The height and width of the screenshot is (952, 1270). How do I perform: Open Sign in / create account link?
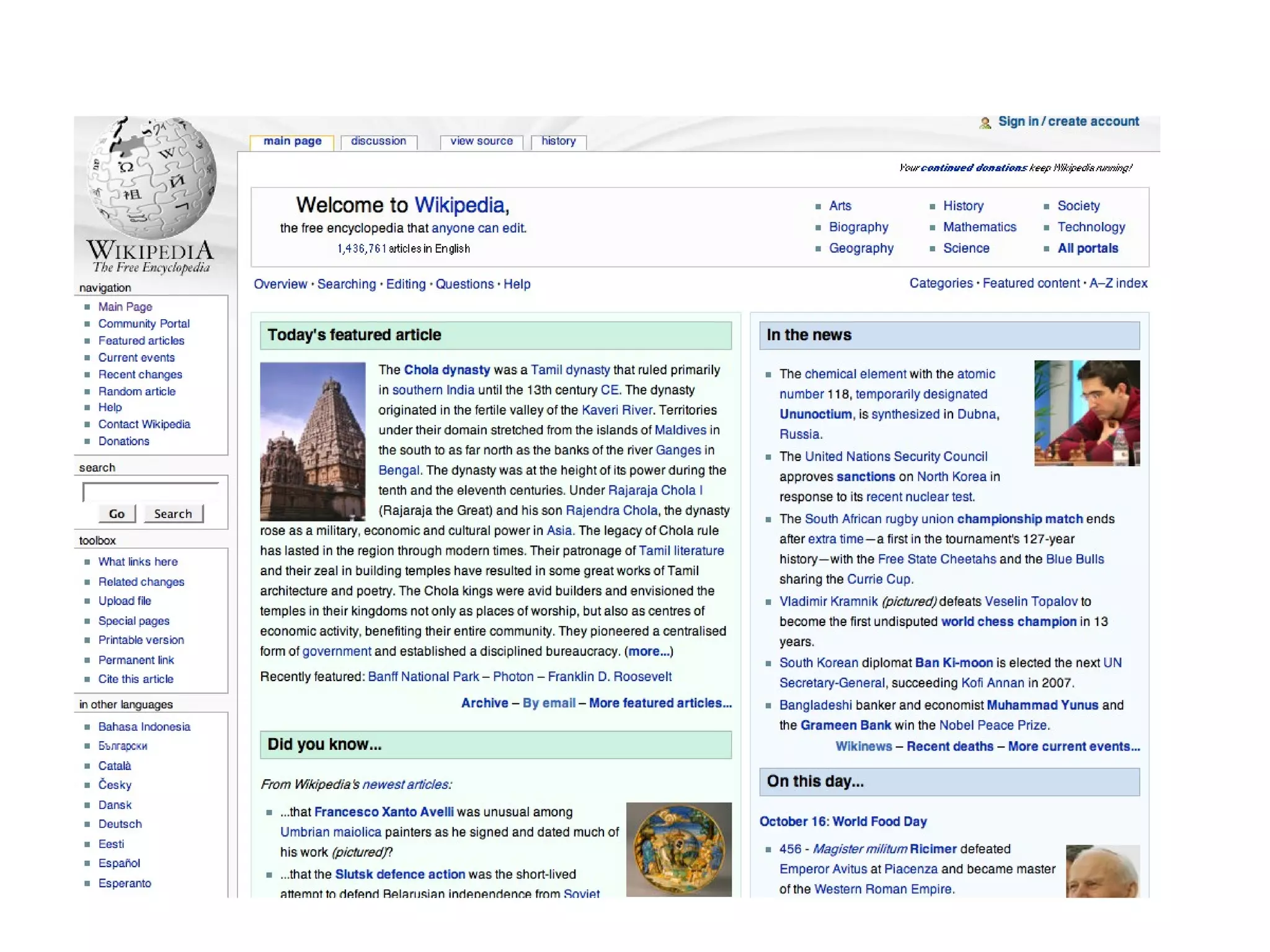pyautogui.click(x=1068, y=121)
